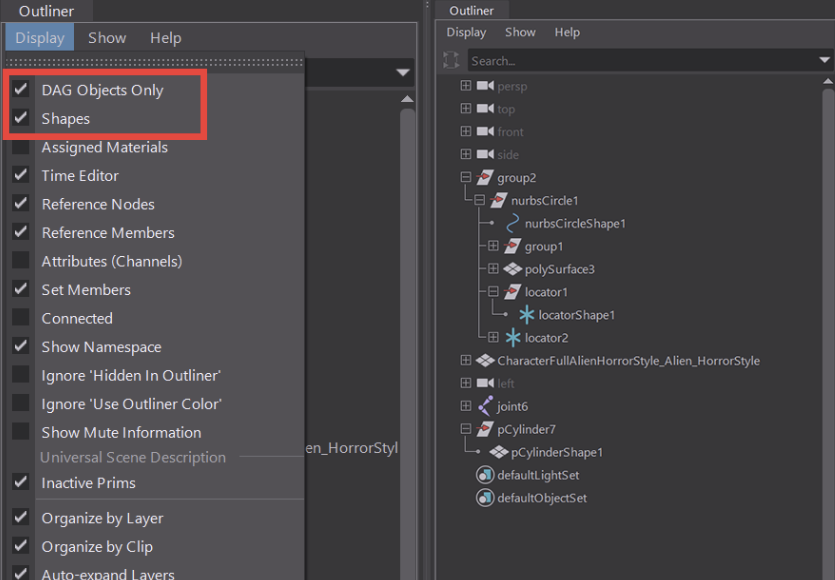Enable Show Mute Information
This screenshot has height=580, width=835.
pyautogui.click(x=21, y=431)
